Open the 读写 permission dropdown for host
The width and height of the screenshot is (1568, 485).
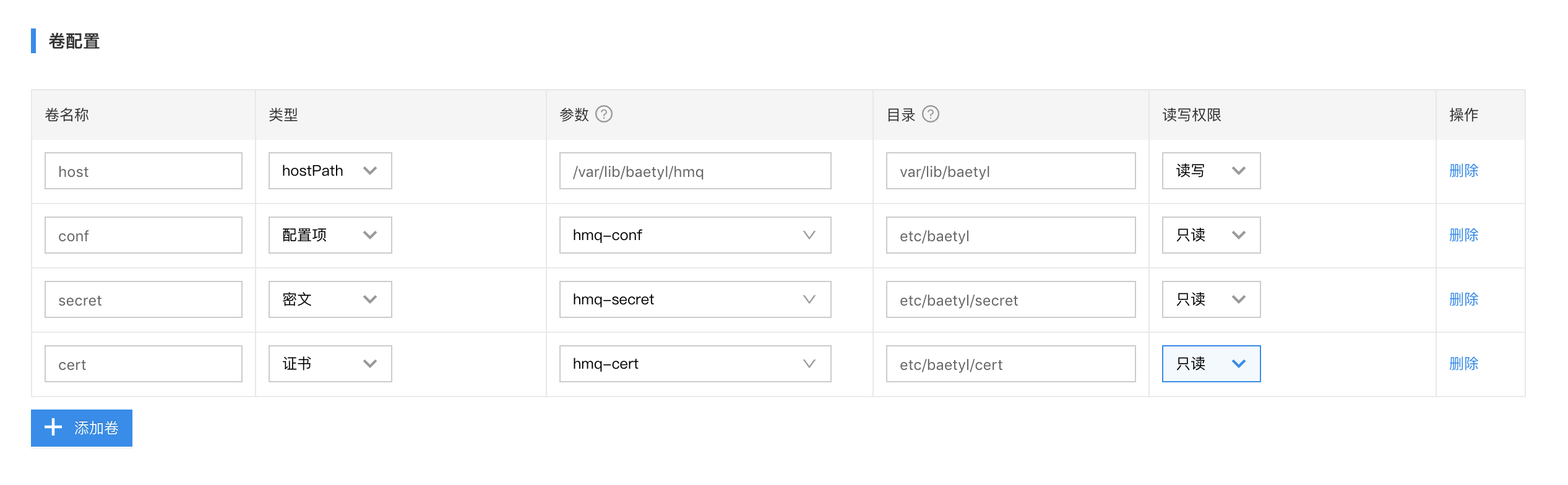point(1211,171)
